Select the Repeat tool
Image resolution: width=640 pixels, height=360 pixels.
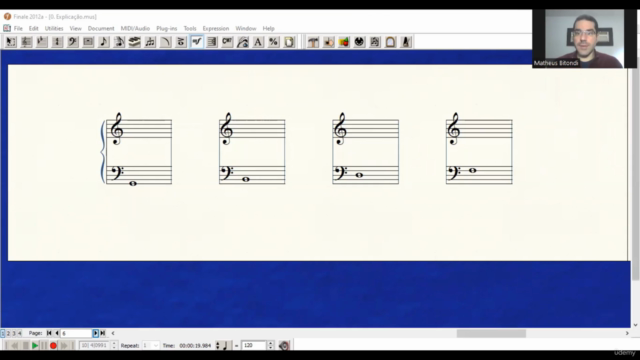coord(212,42)
